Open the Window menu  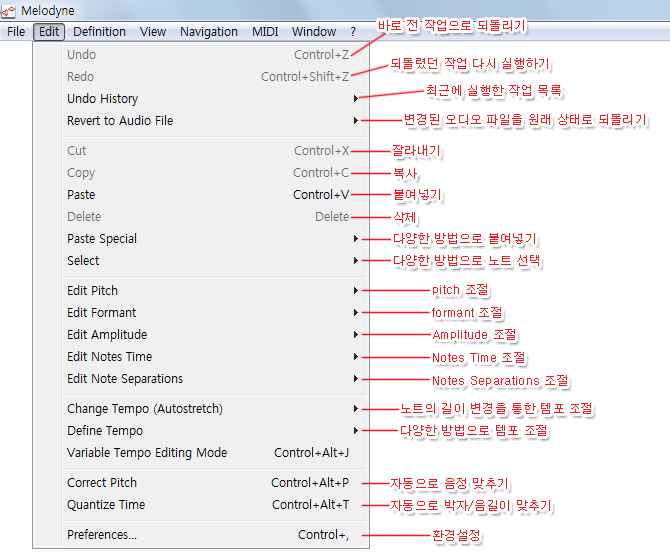pos(314,32)
